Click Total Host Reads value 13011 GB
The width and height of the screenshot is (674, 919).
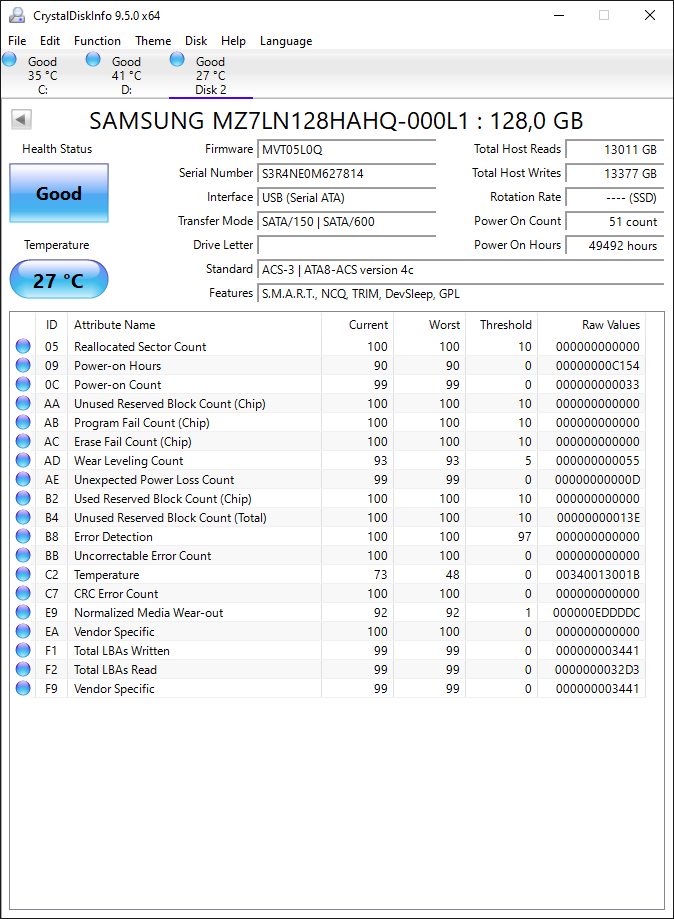pyautogui.click(x=615, y=149)
